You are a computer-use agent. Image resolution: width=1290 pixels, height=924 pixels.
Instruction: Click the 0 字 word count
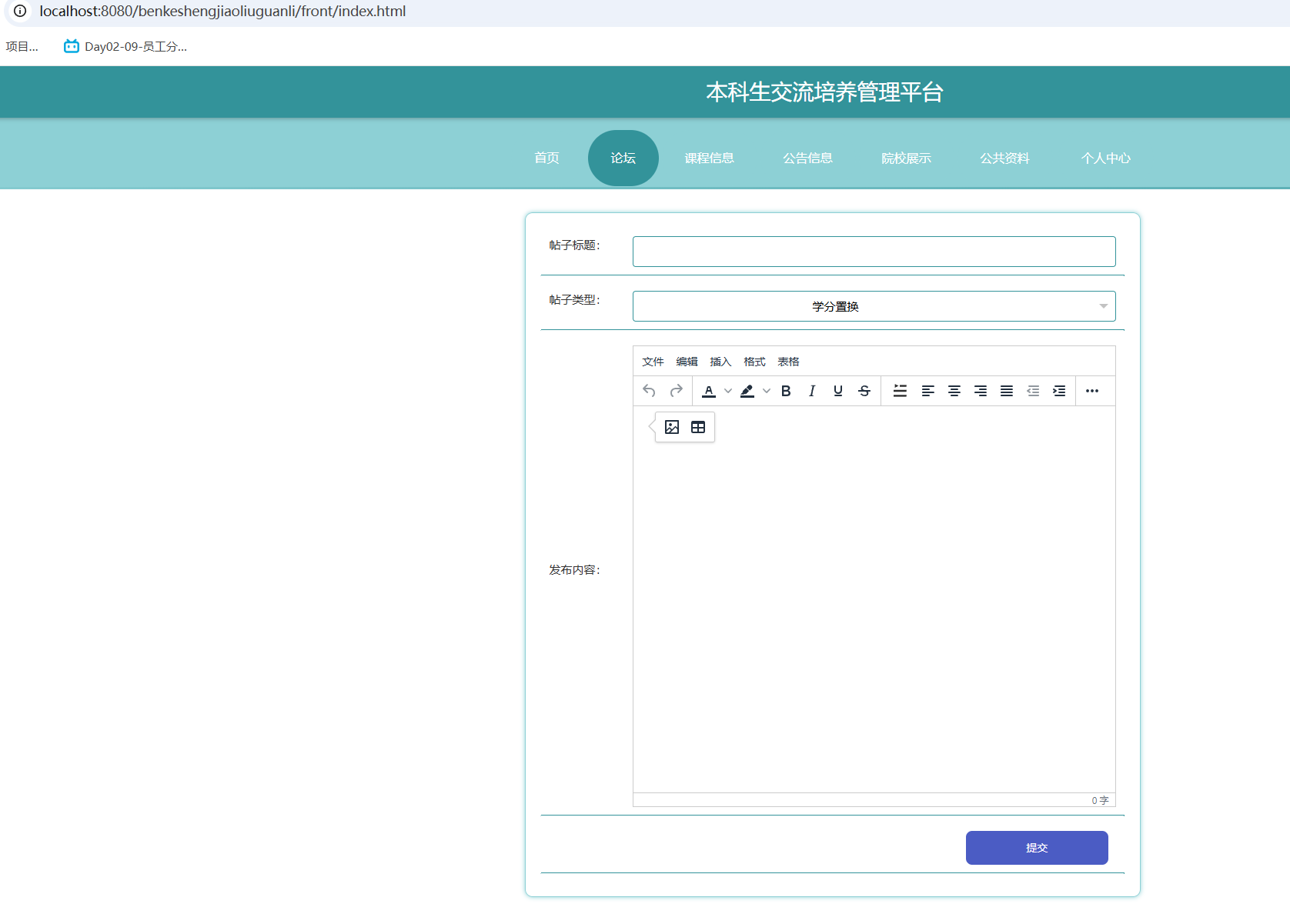pos(1100,800)
